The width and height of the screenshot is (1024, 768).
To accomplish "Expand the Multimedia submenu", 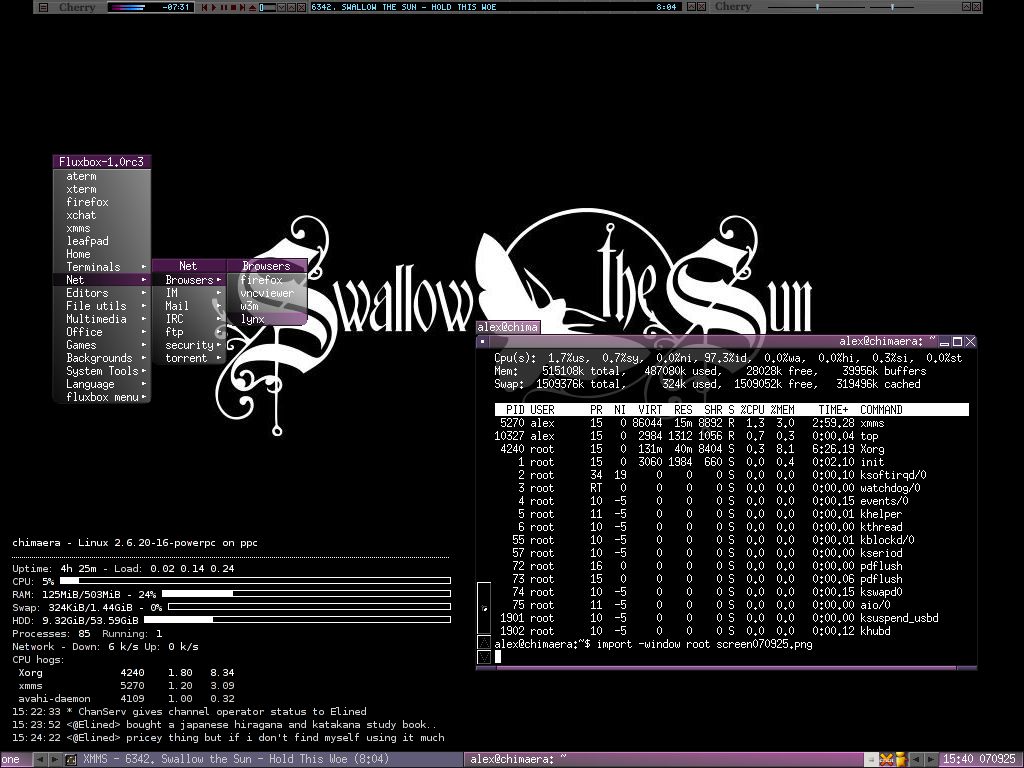I will click(102, 319).
